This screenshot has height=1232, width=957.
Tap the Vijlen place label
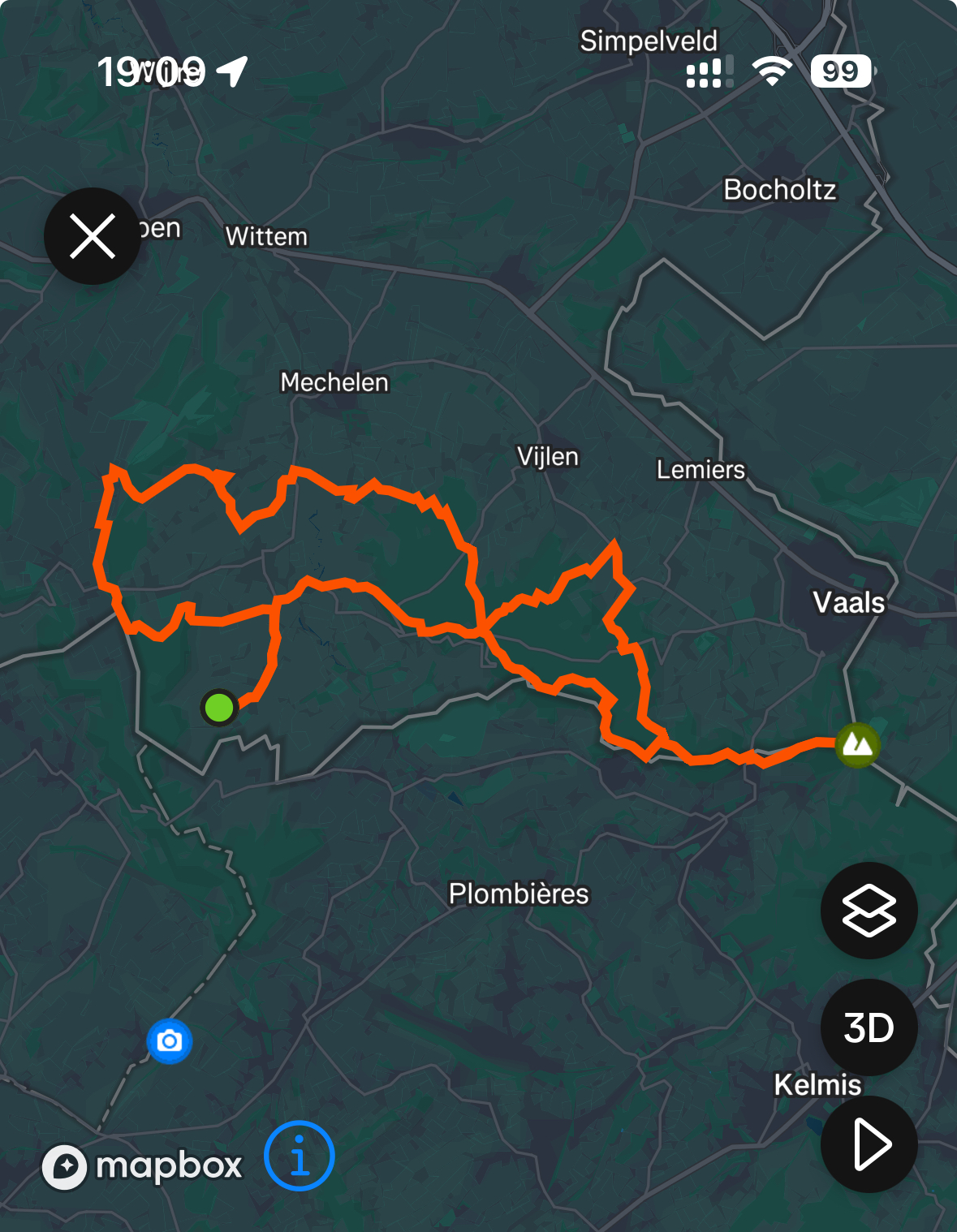pos(548,456)
